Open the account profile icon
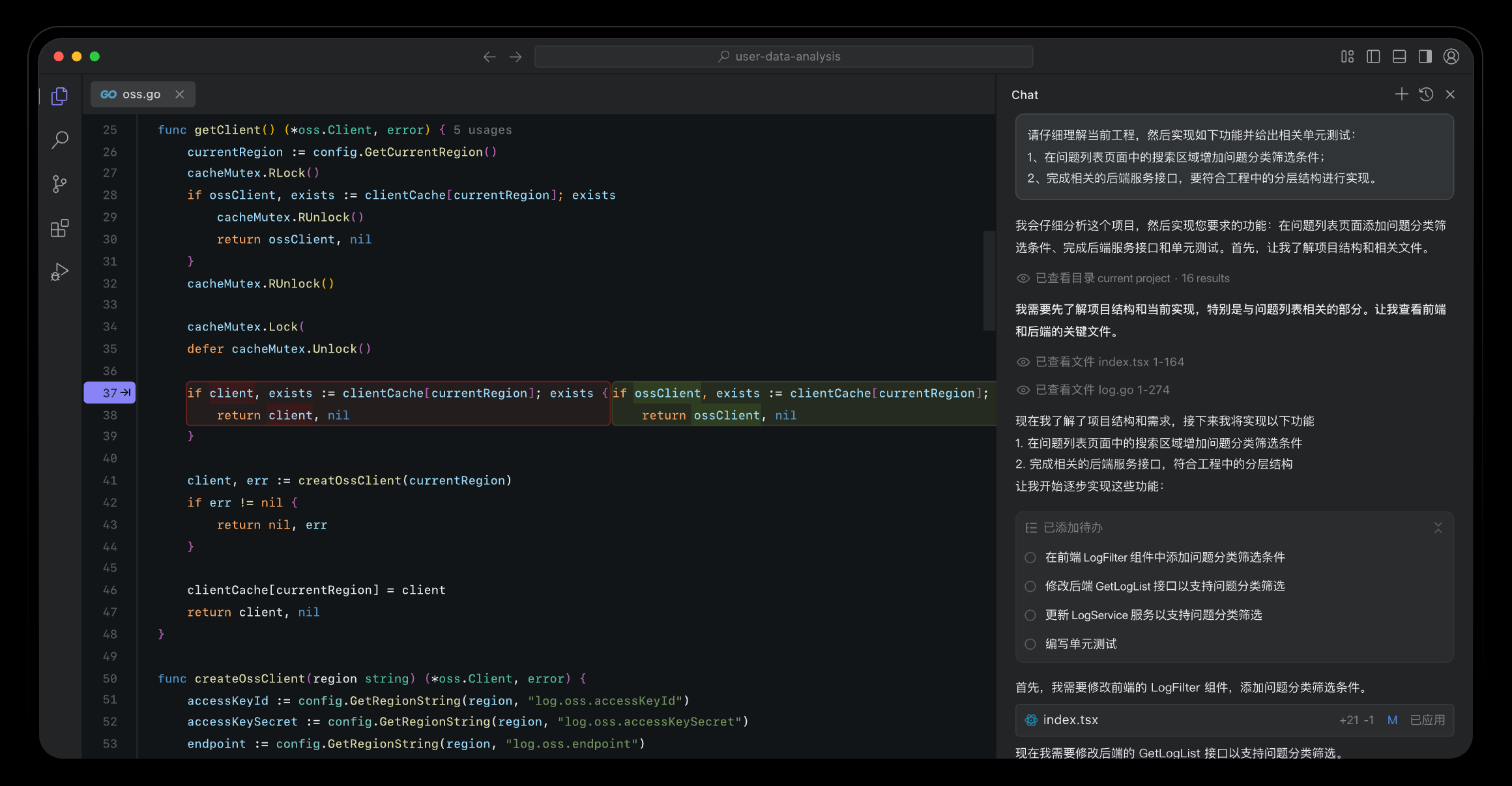The image size is (1512, 786). tap(1451, 57)
